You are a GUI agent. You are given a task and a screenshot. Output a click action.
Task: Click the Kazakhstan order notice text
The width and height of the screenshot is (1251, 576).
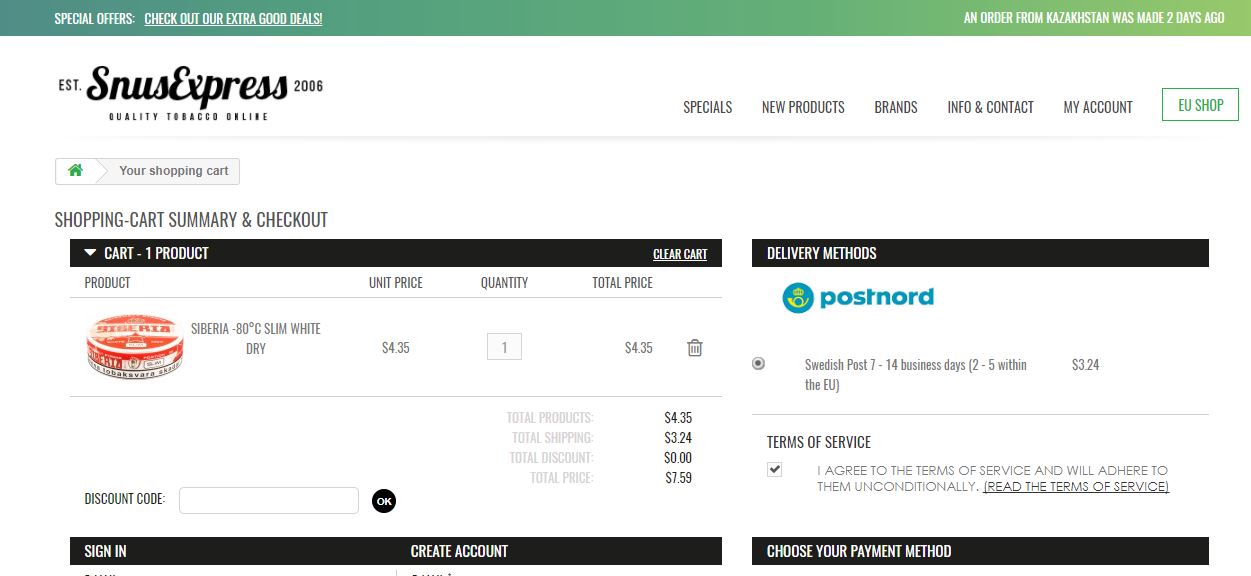point(1094,18)
